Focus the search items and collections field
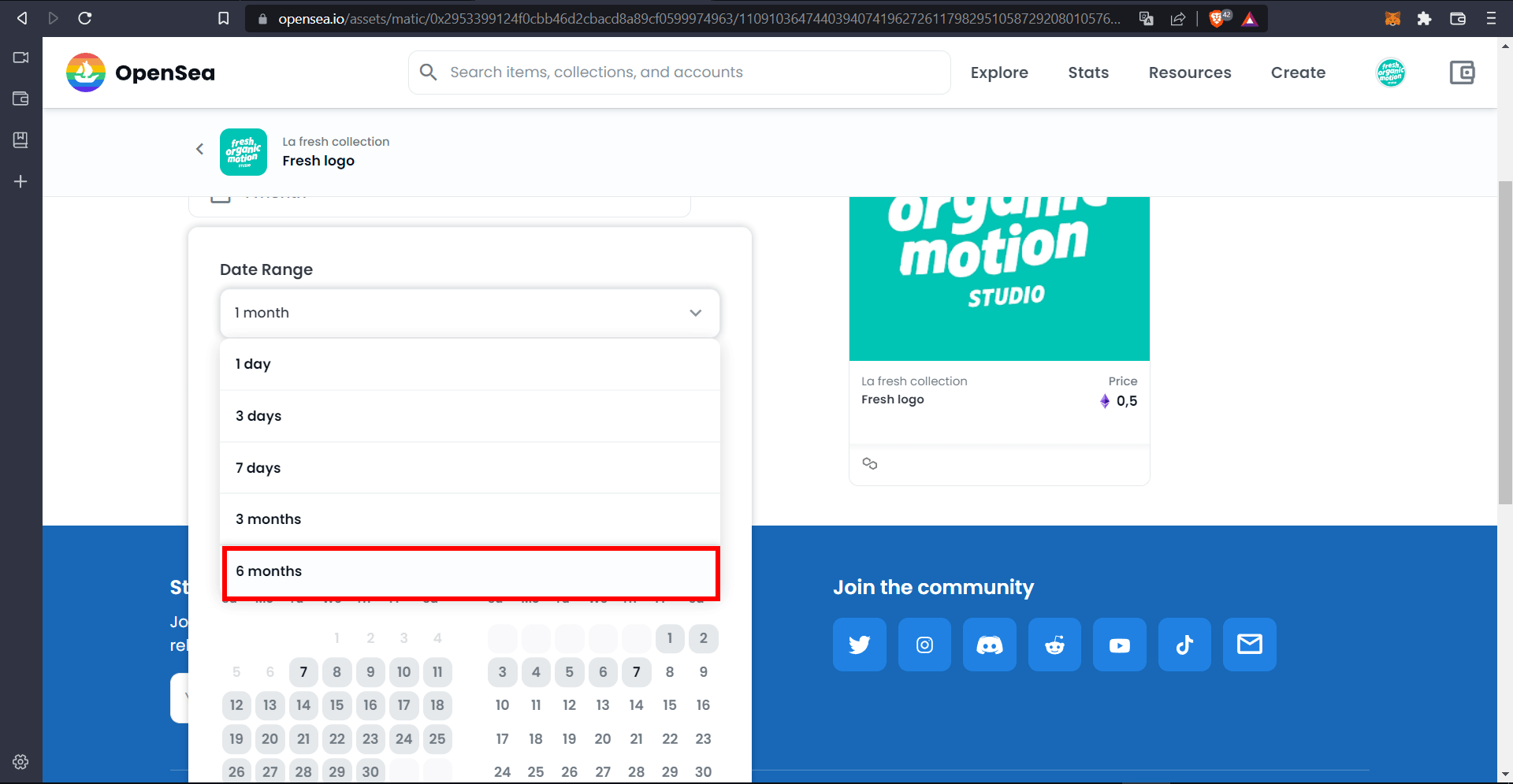 tap(679, 72)
